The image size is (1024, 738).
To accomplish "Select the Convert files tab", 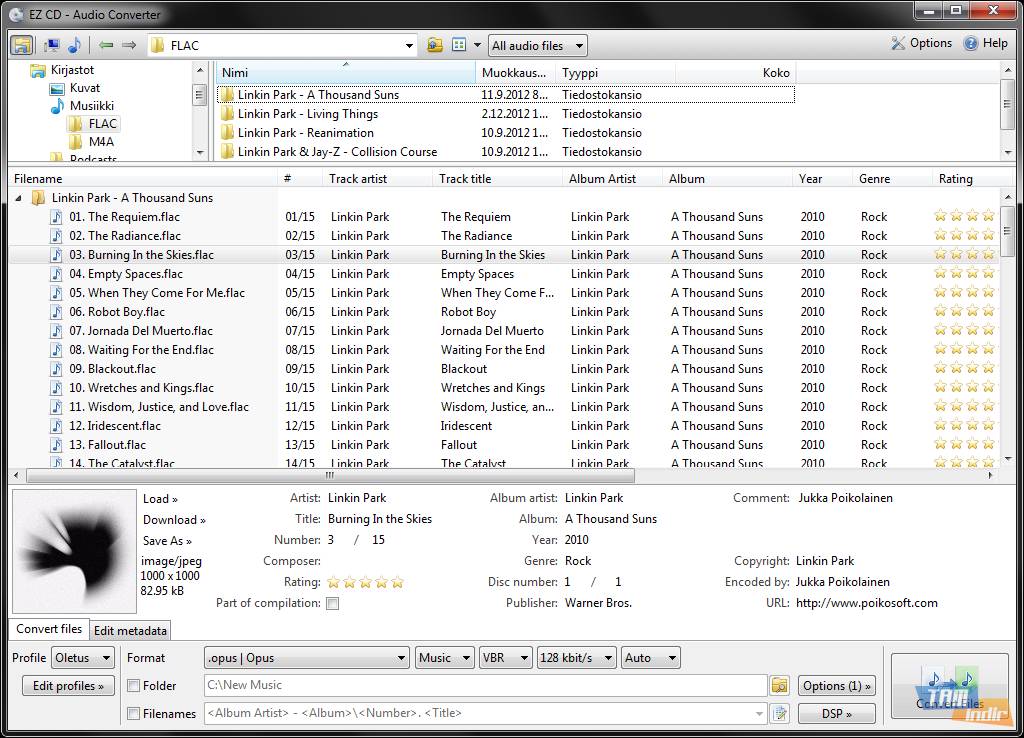I will pyautogui.click(x=49, y=629).
